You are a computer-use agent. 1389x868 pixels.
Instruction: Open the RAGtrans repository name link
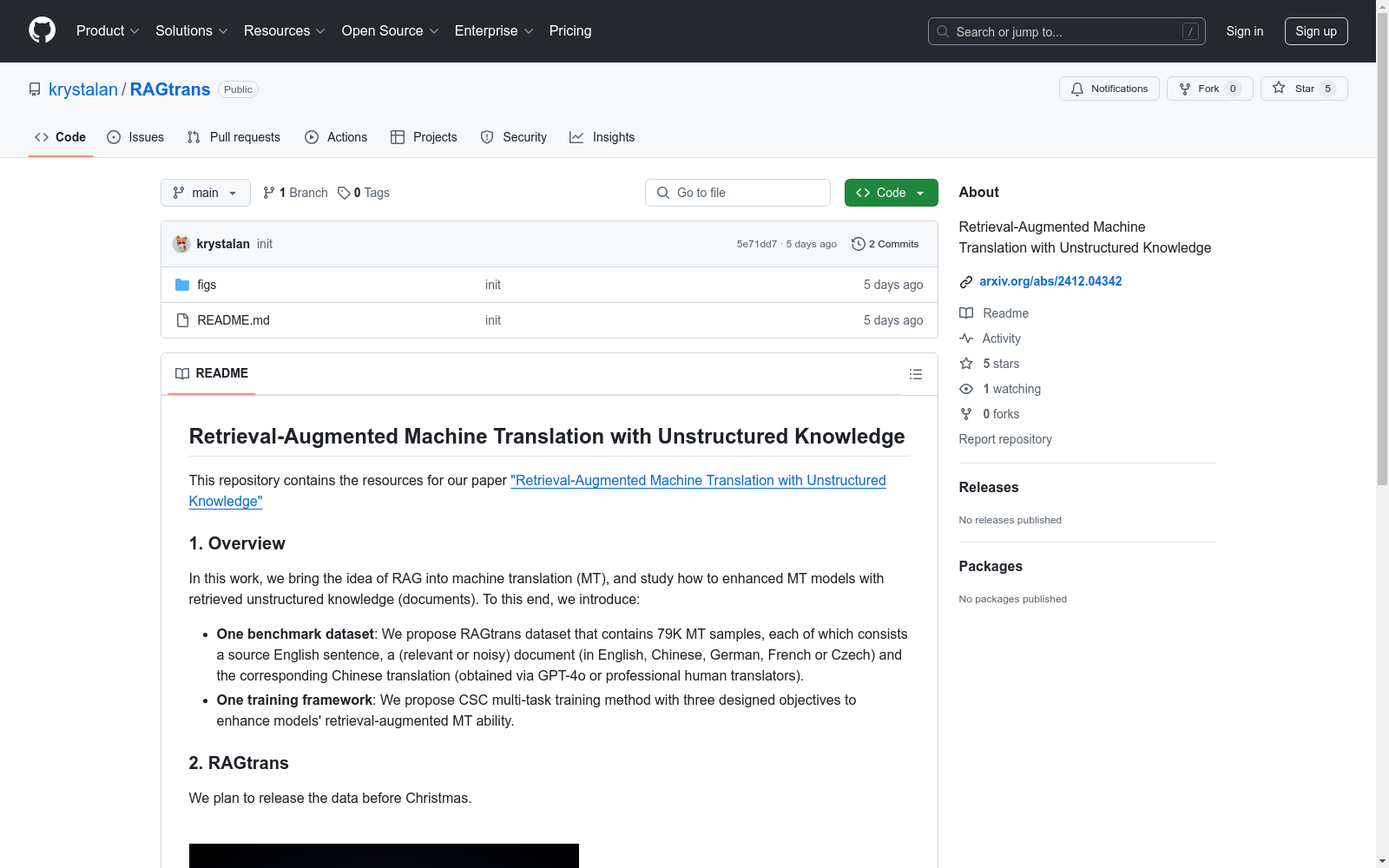(170, 89)
